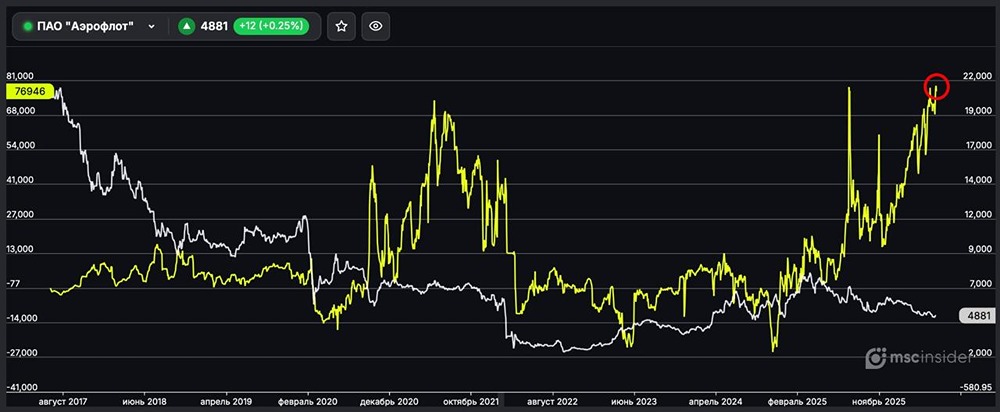Click the left axis label -27,000
The height and width of the screenshot is (412, 1000).
click(x=21, y=353)
